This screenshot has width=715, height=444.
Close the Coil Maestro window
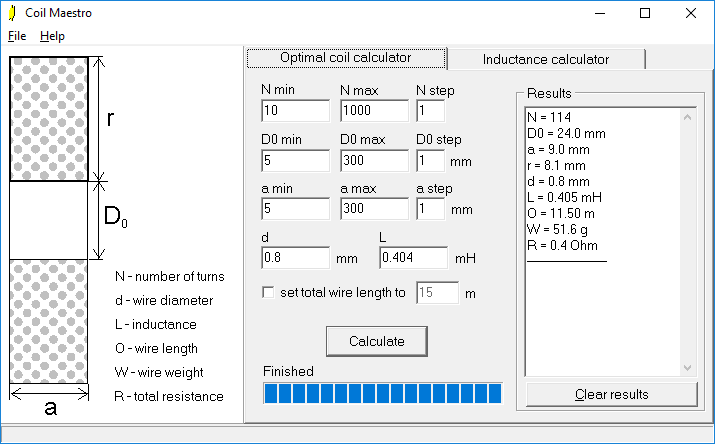tap(691, 13)
